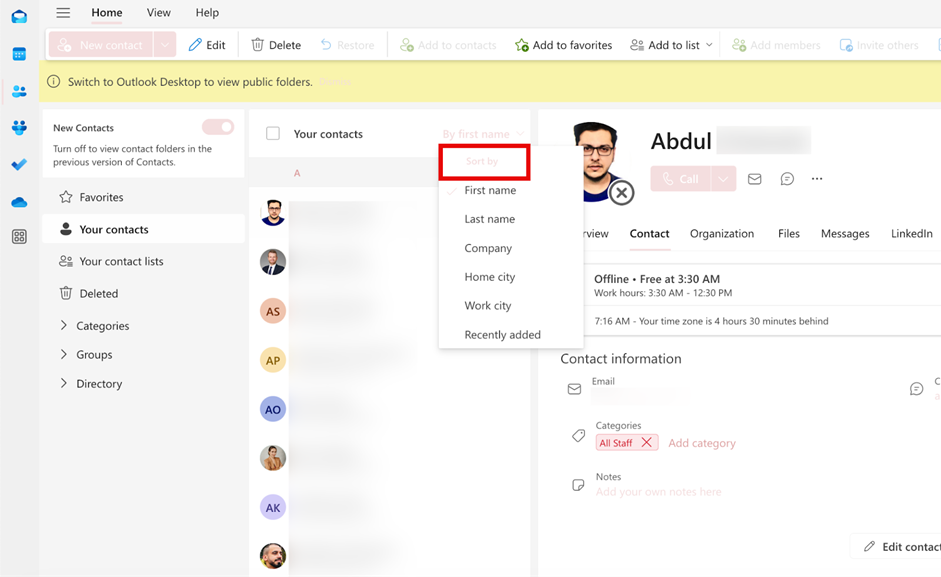Viewport: 941px width, 577px height.
Task: Select the AP contact avatar
Action: tap(272, 360)
